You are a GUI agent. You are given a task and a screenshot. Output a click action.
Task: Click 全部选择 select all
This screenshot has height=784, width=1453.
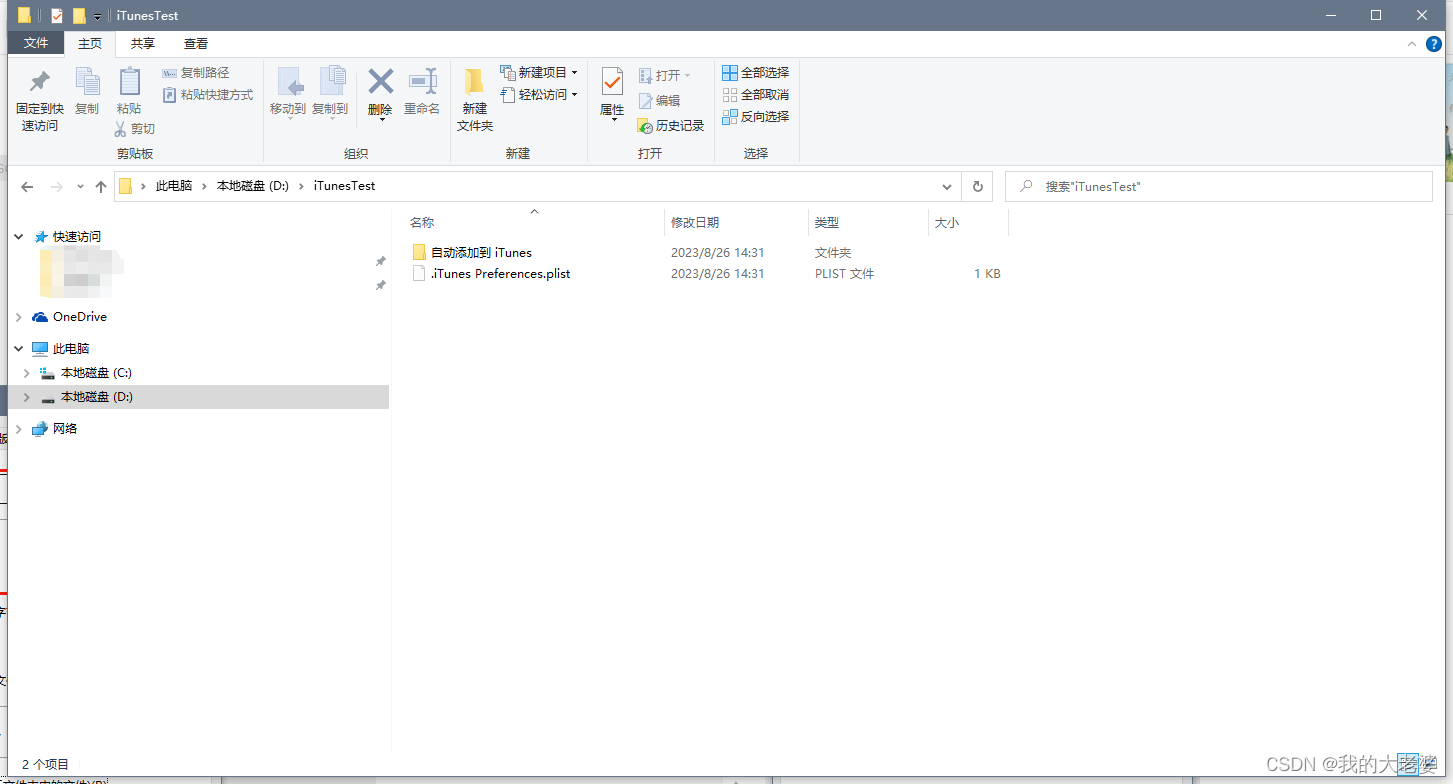[x=755, y=73]
